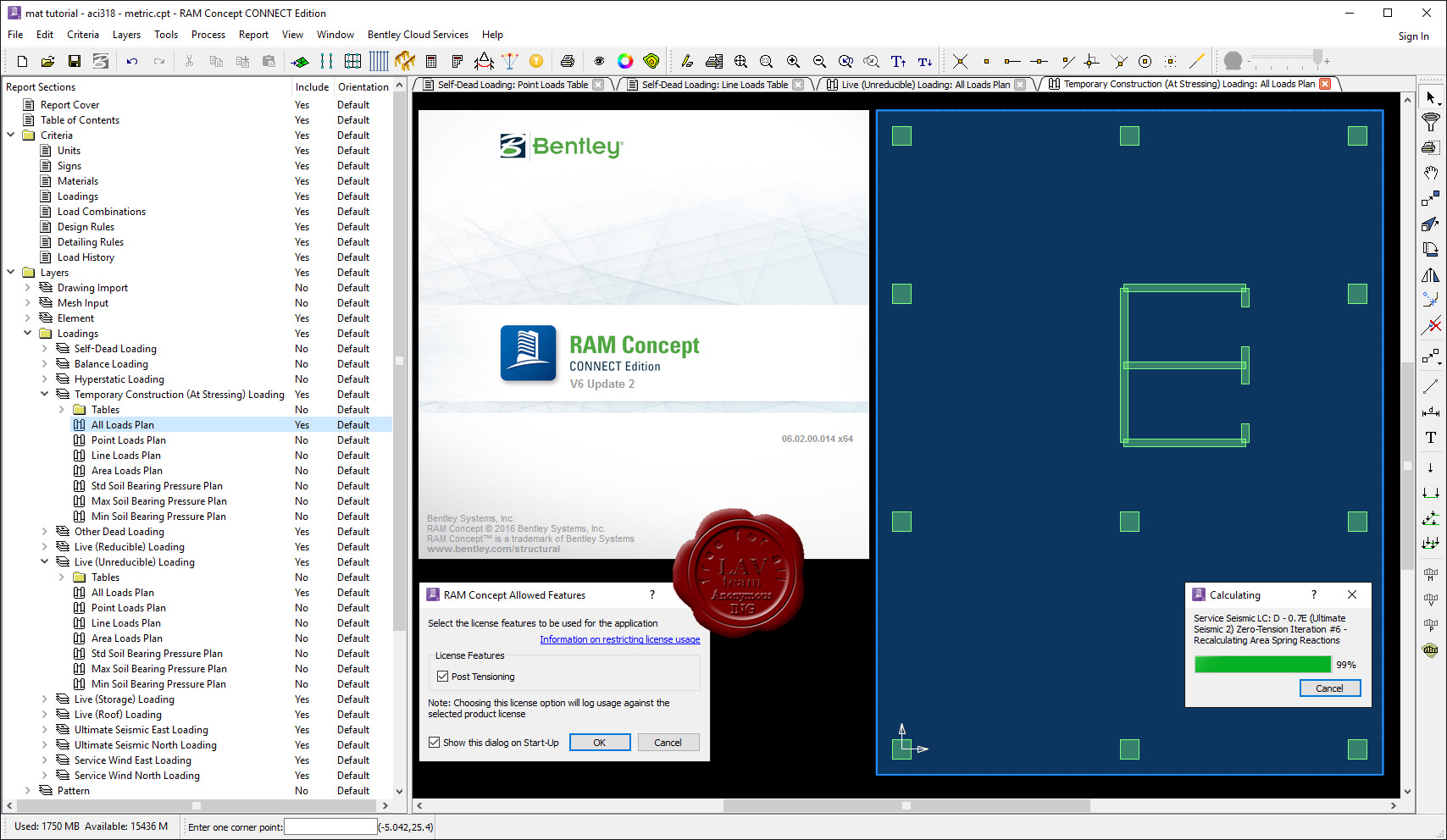Viewport: 1447px width, 840px height.
Task: Select the Pan hand tool
Action: (x=1431, y=173)
